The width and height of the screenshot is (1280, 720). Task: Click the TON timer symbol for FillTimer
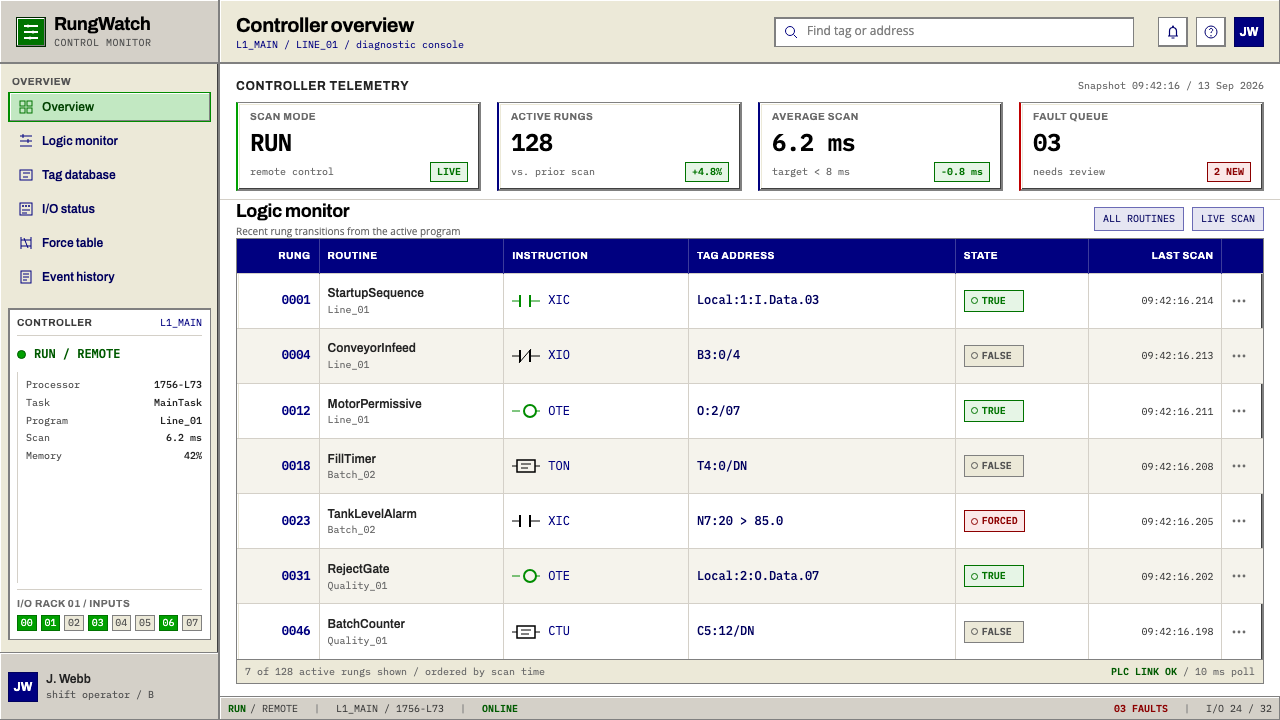click(526, 466)
